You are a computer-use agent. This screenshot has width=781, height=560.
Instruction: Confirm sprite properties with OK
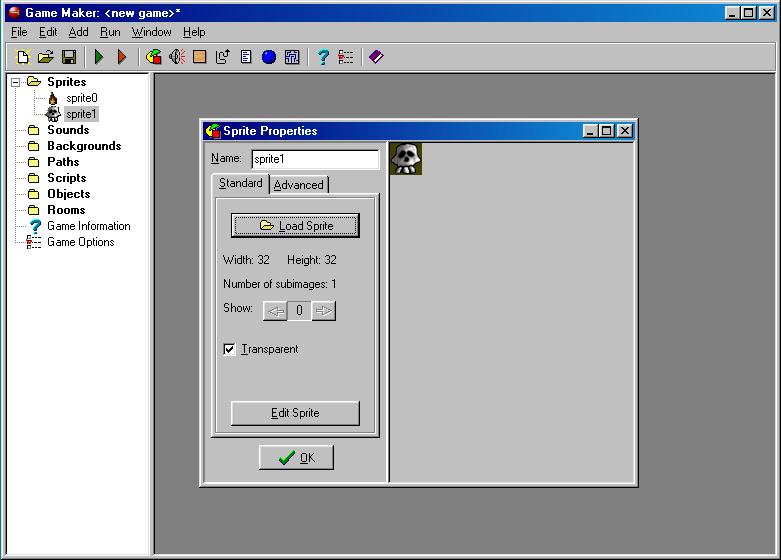point(296,458)
